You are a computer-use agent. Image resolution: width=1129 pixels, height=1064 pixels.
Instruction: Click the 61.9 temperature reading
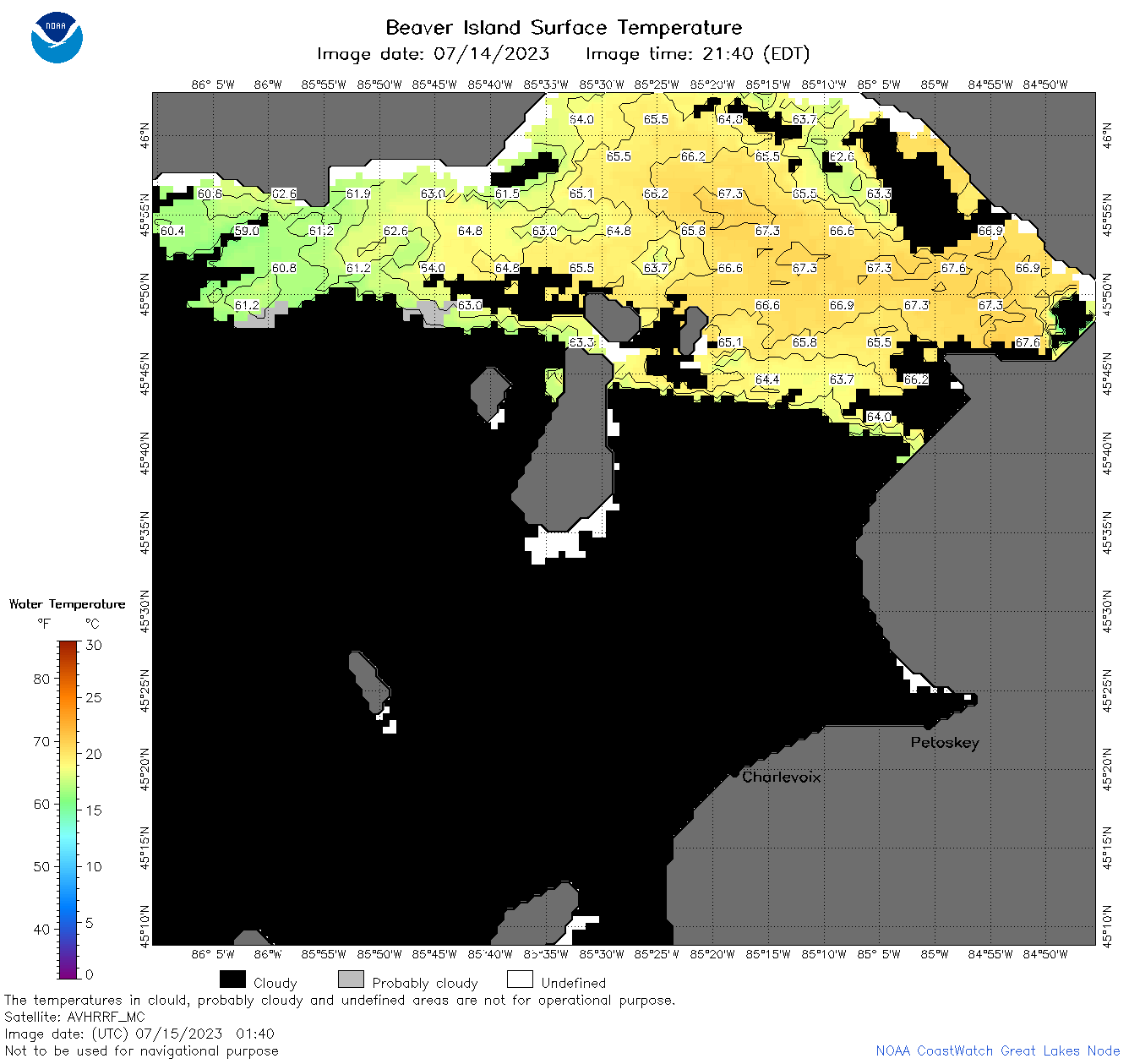tap(358, 194)
